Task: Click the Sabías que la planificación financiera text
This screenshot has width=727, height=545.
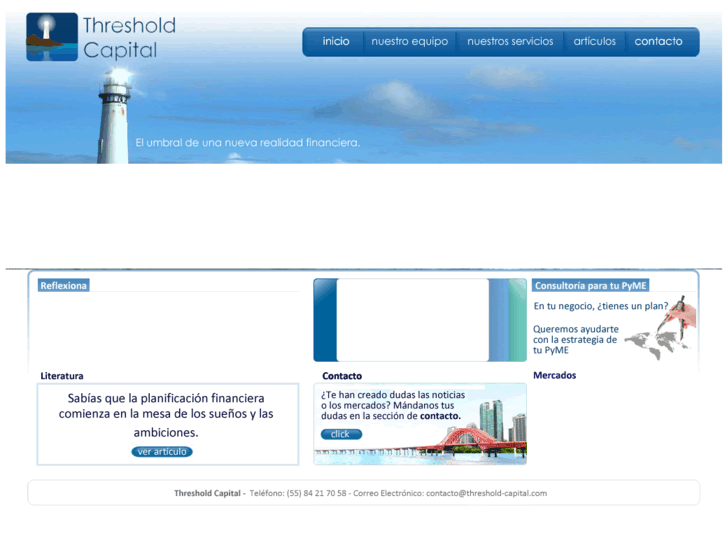Action: [x=166, y=415]
